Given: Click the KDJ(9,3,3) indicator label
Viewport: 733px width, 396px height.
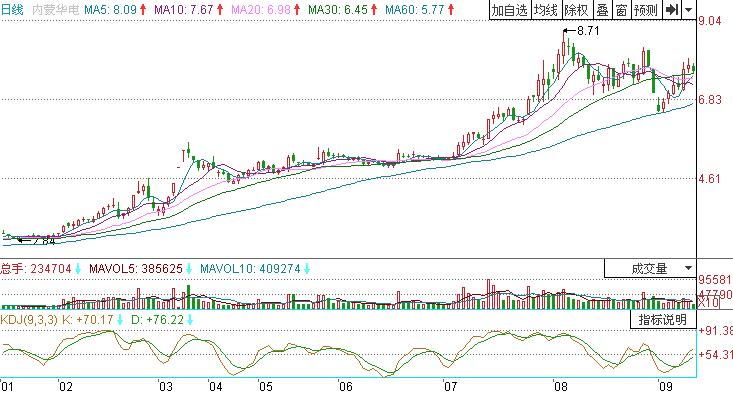Looking at the screenshot, I should [29, 320].
